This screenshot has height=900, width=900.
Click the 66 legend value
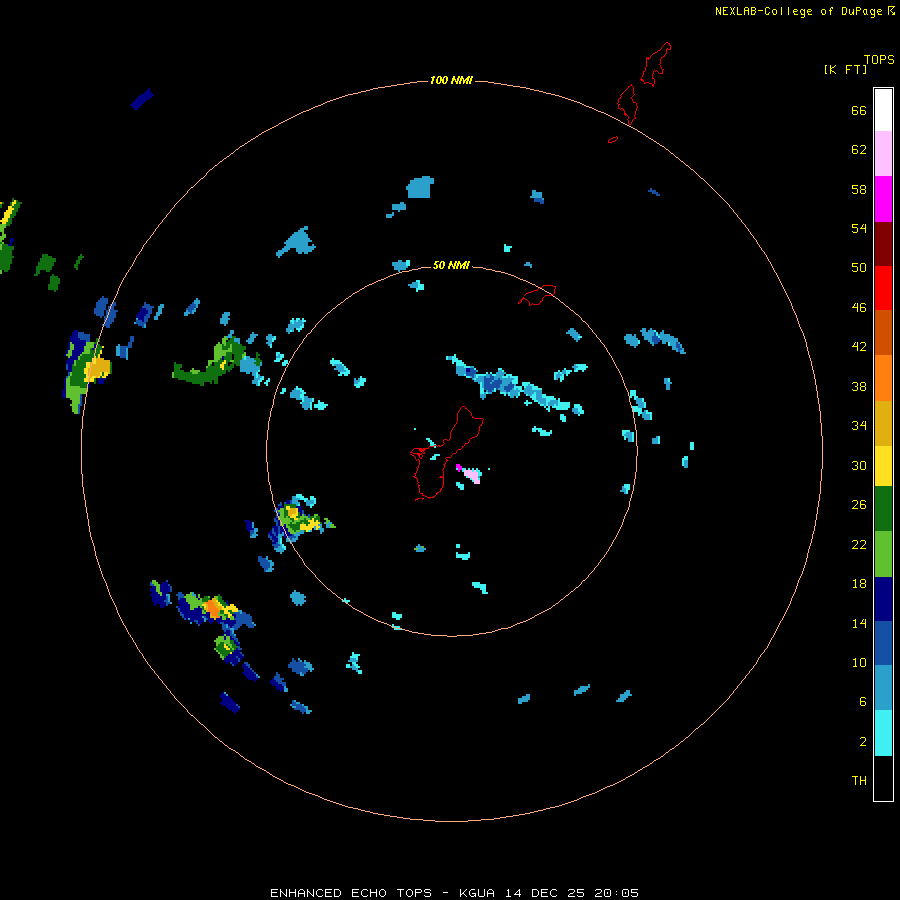859,110
